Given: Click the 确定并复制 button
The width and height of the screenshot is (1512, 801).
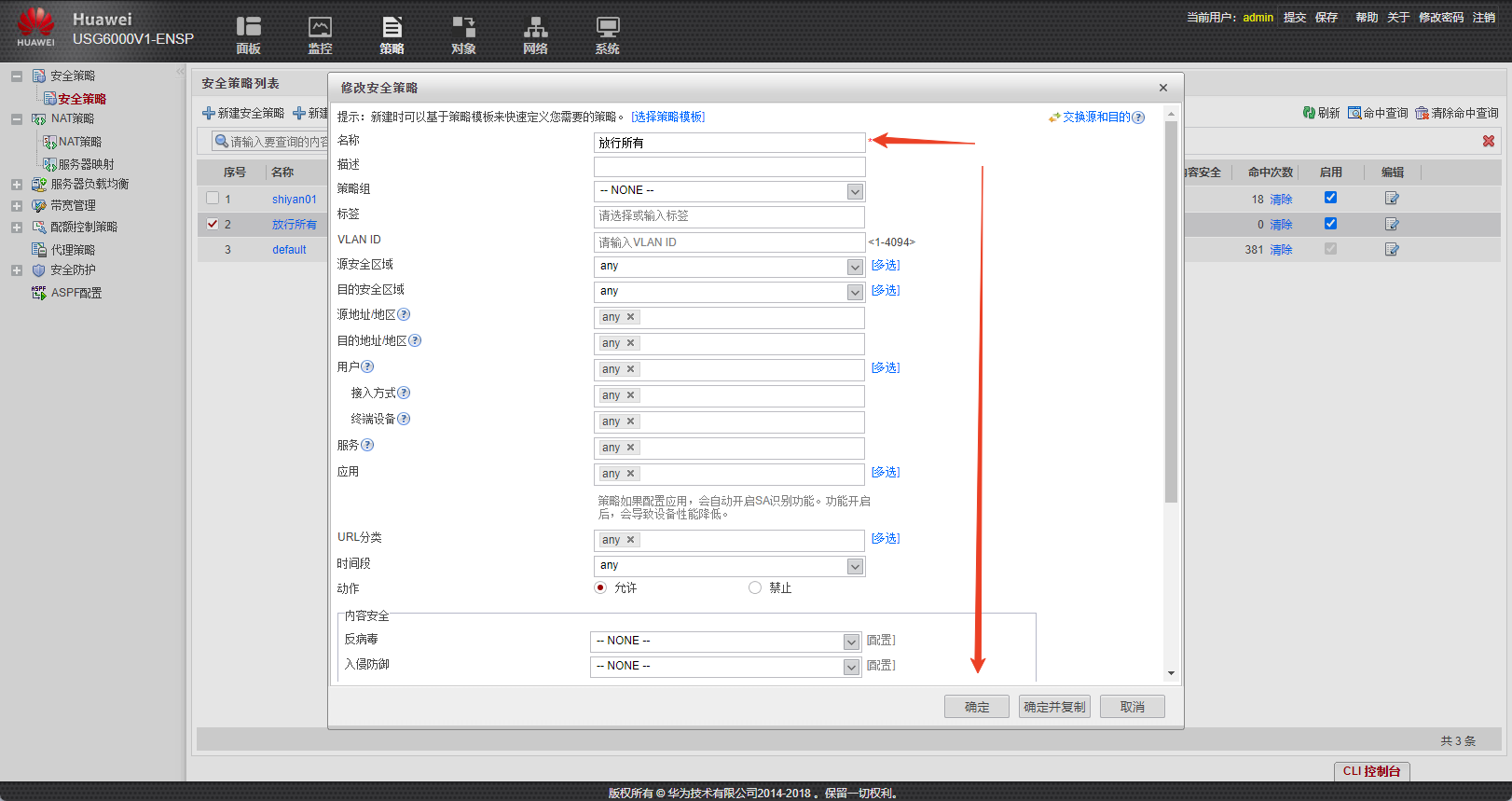Looking at the screenshot, I should (x=1054, y=707).
